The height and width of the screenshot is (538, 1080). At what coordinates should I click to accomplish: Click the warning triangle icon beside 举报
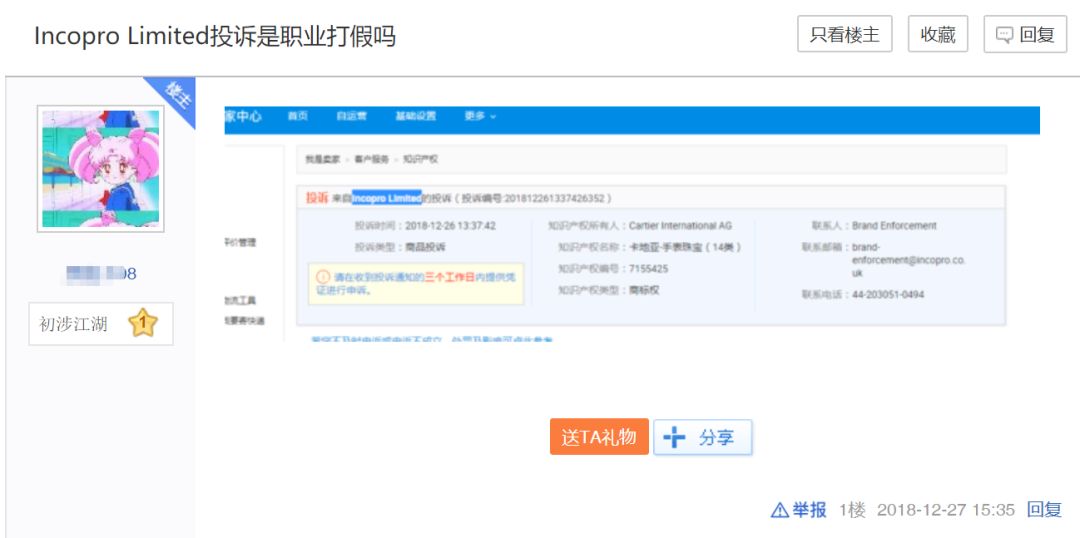tap(780, 510)
